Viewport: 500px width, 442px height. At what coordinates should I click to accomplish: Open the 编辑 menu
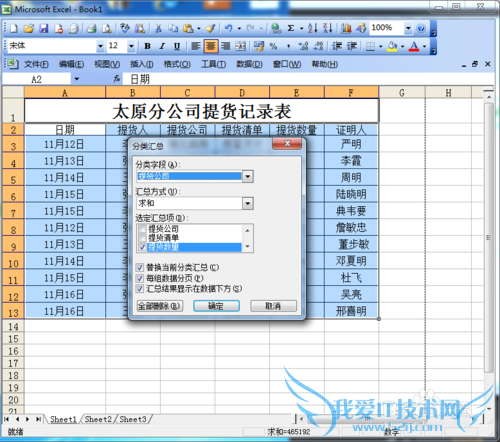coord(71,64)
